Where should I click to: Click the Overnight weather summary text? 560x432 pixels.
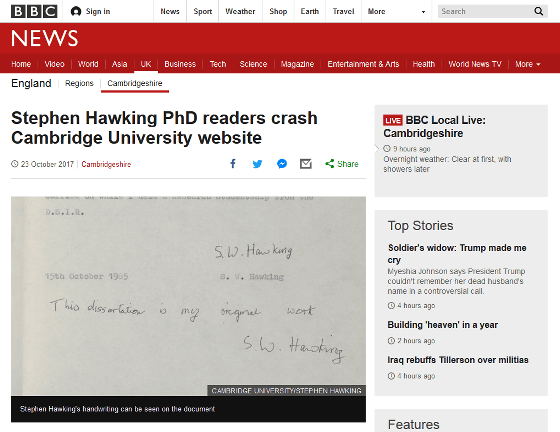[x=447, y=164]
